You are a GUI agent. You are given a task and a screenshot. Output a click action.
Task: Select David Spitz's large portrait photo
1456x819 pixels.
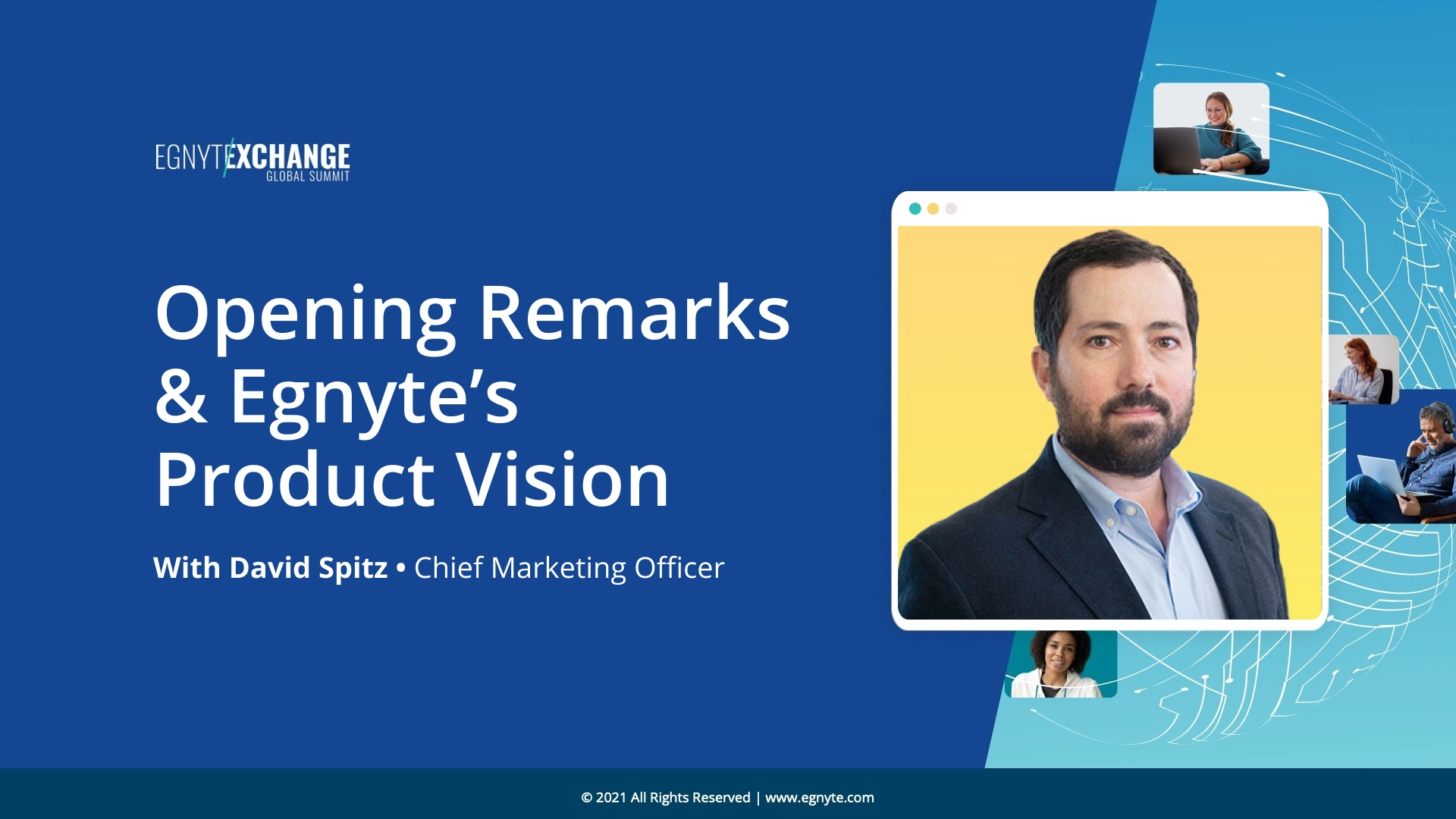point(1109,422)
